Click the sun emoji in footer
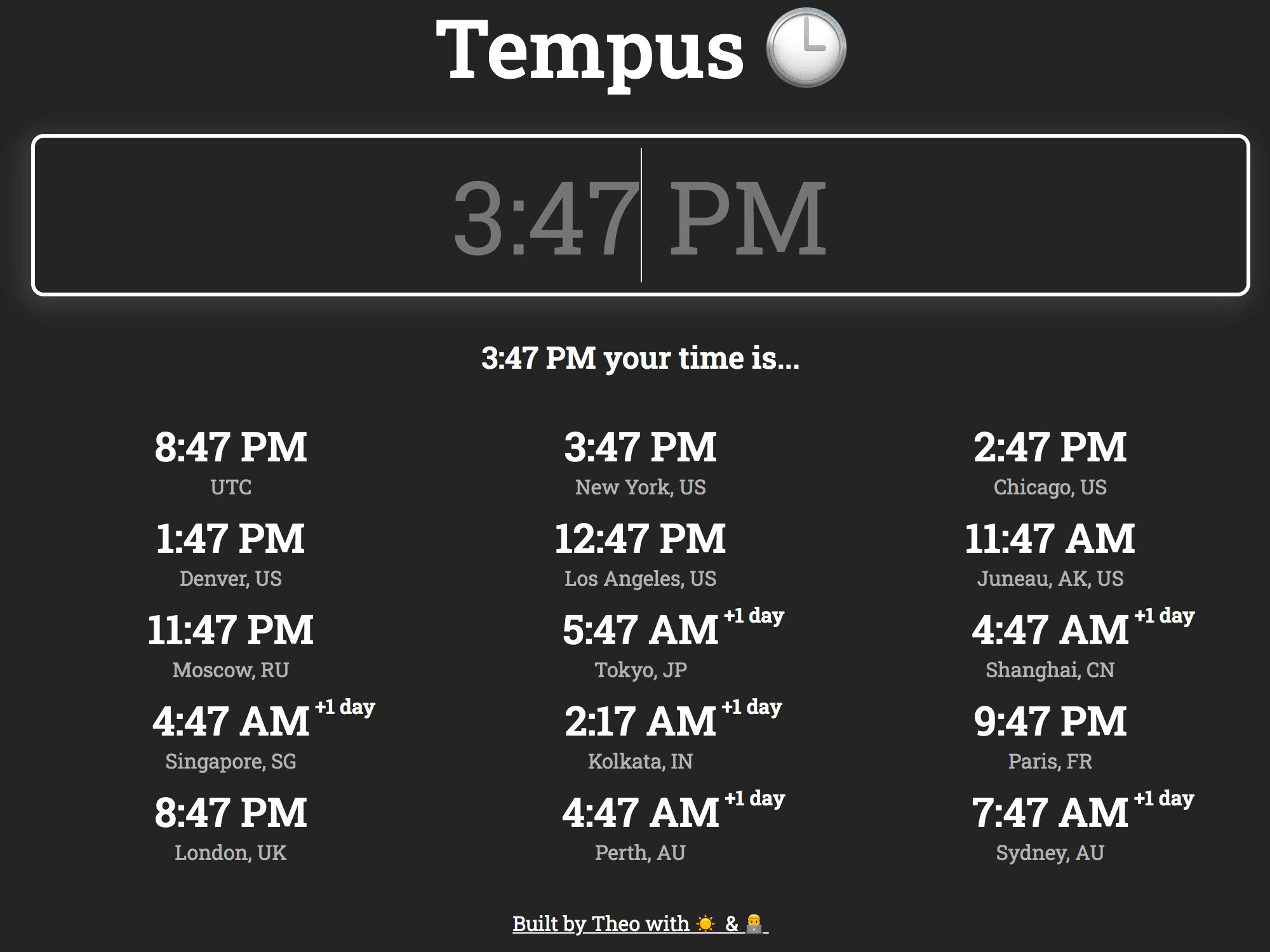The height and width of the screenshot is (952, 1270). tap(705, 923)
